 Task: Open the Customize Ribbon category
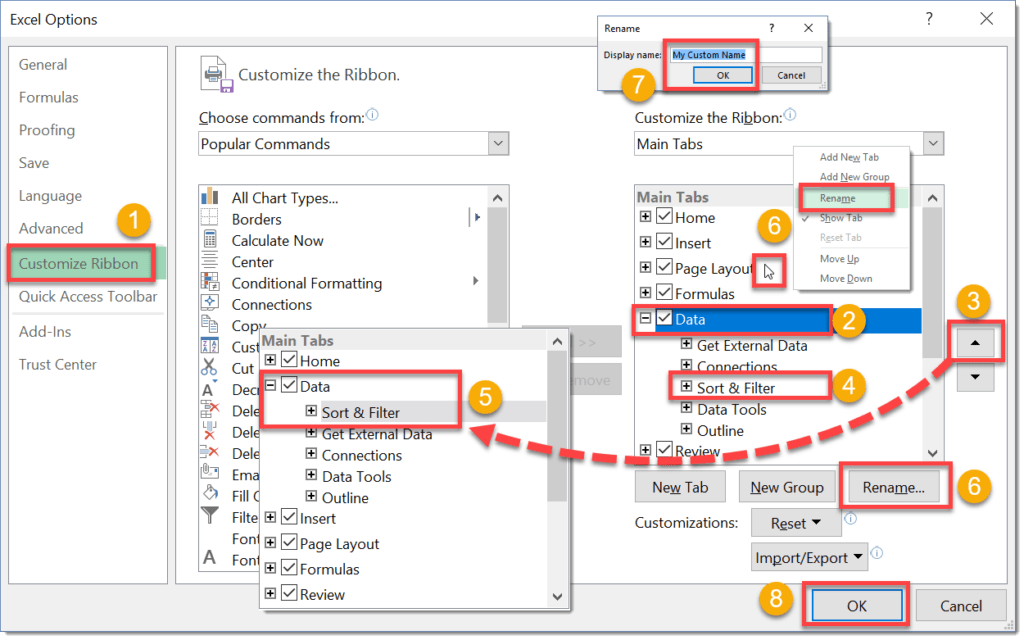coord(78,263)
